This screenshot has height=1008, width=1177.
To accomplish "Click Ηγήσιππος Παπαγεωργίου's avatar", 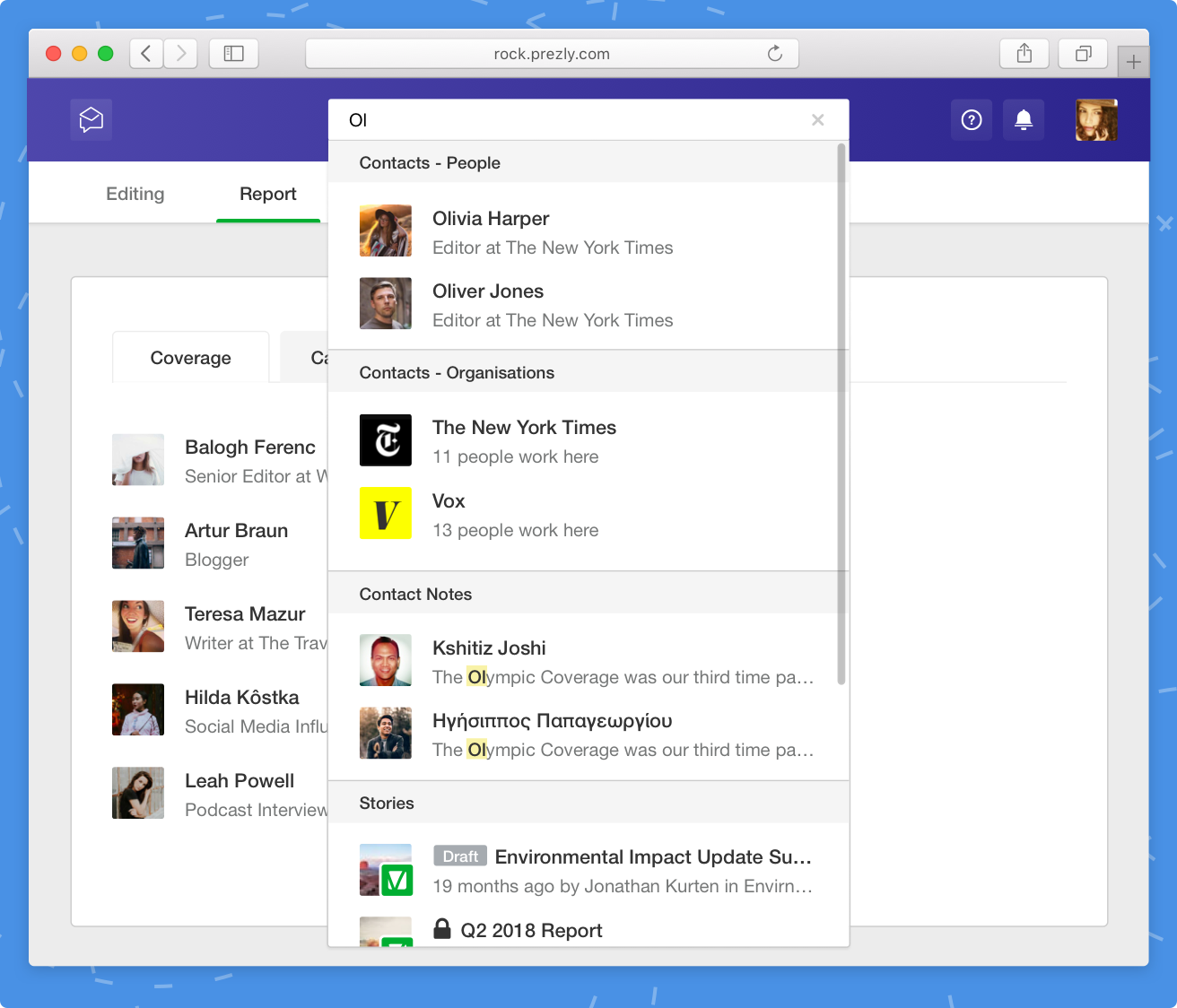I will [x=386, y=733].
